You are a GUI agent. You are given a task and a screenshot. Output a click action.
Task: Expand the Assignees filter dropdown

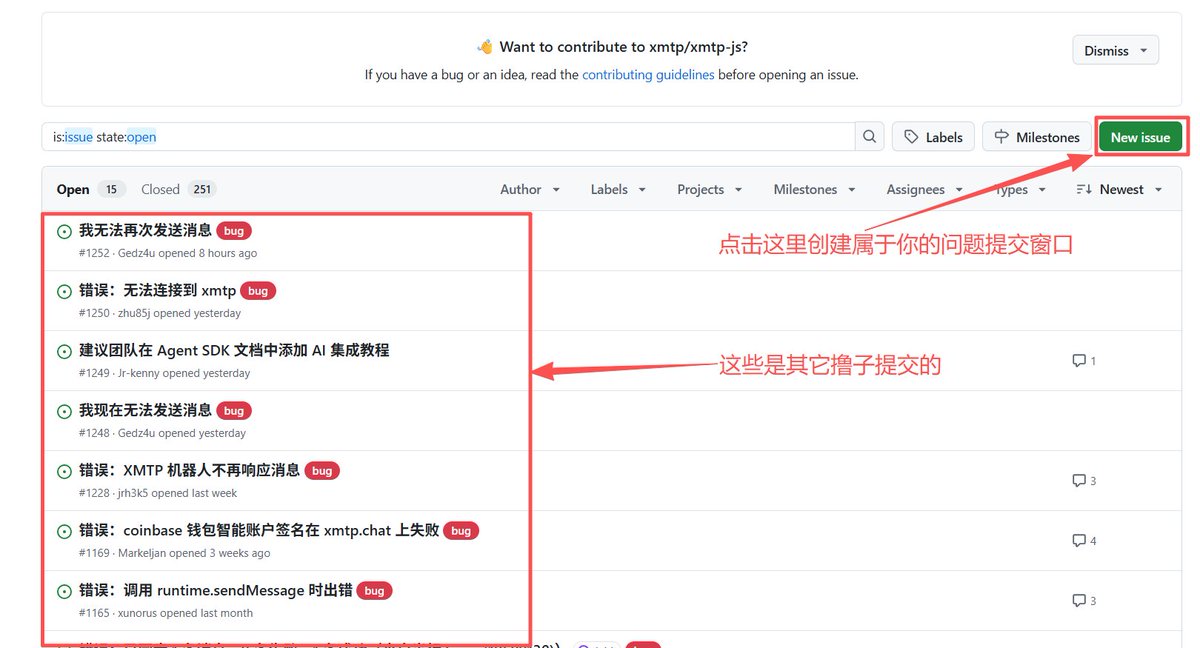[924, 189]
